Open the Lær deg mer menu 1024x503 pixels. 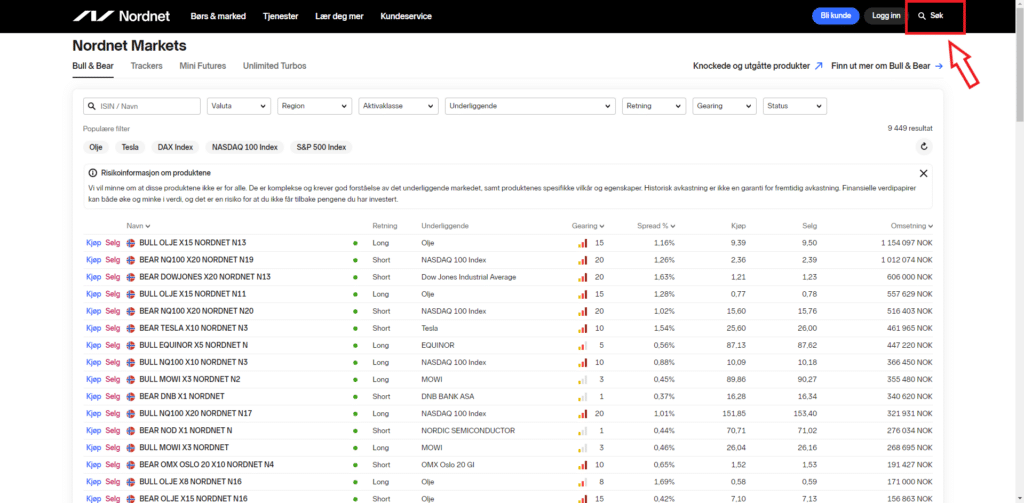pyautogui.click(x=340, y=16)
